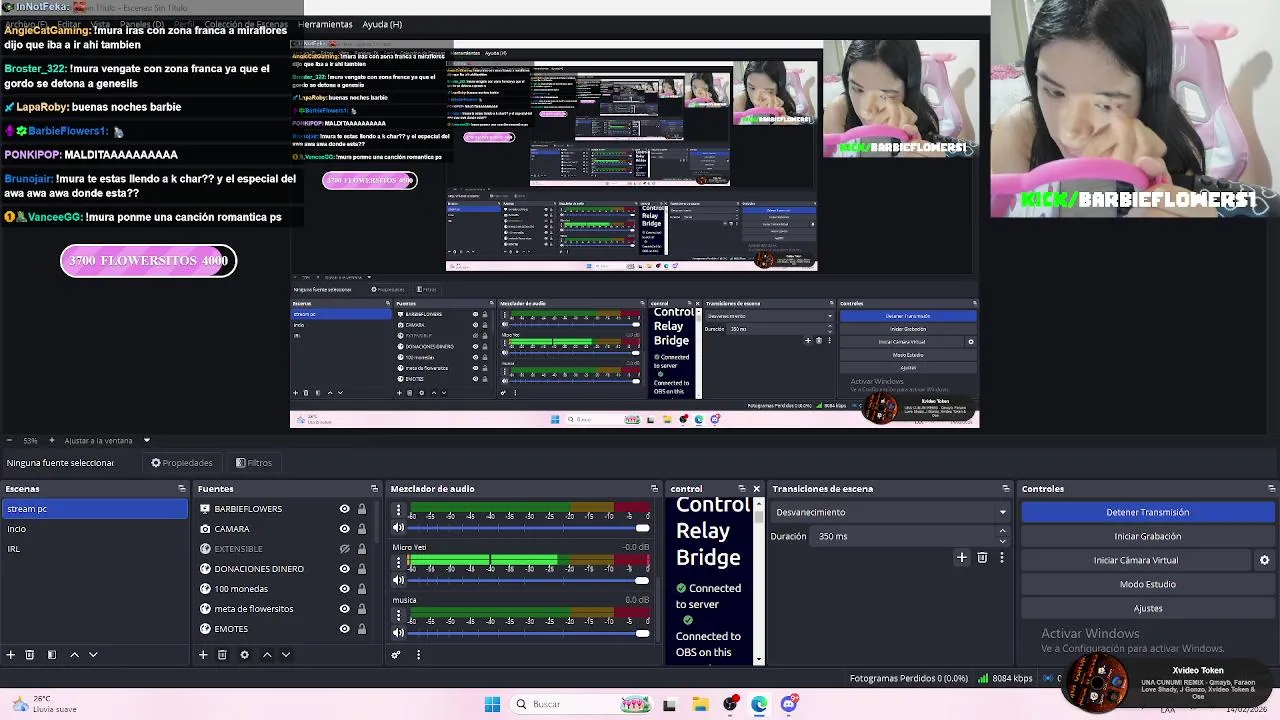Delete the selected scene with Escenas trash icon
The image size is (1280, 720).
click(x=30, y=655)
